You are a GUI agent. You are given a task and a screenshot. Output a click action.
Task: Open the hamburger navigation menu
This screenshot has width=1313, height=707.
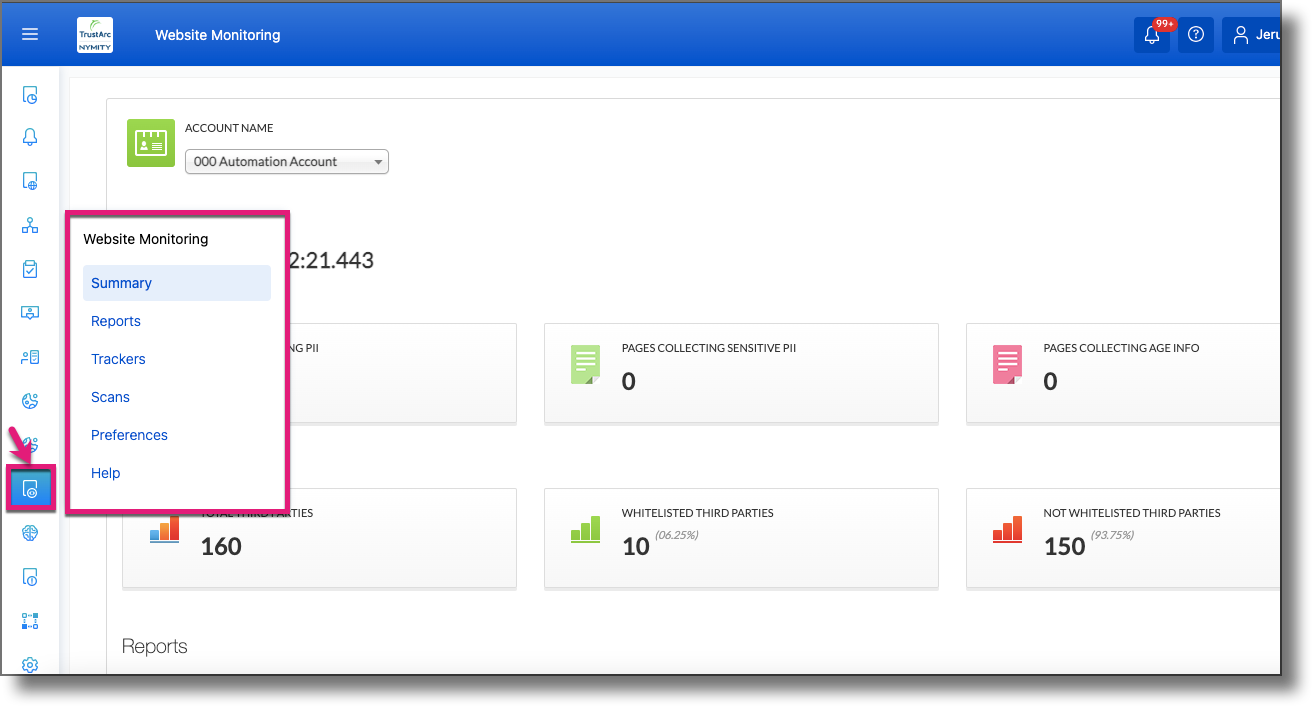coord(30,34)
